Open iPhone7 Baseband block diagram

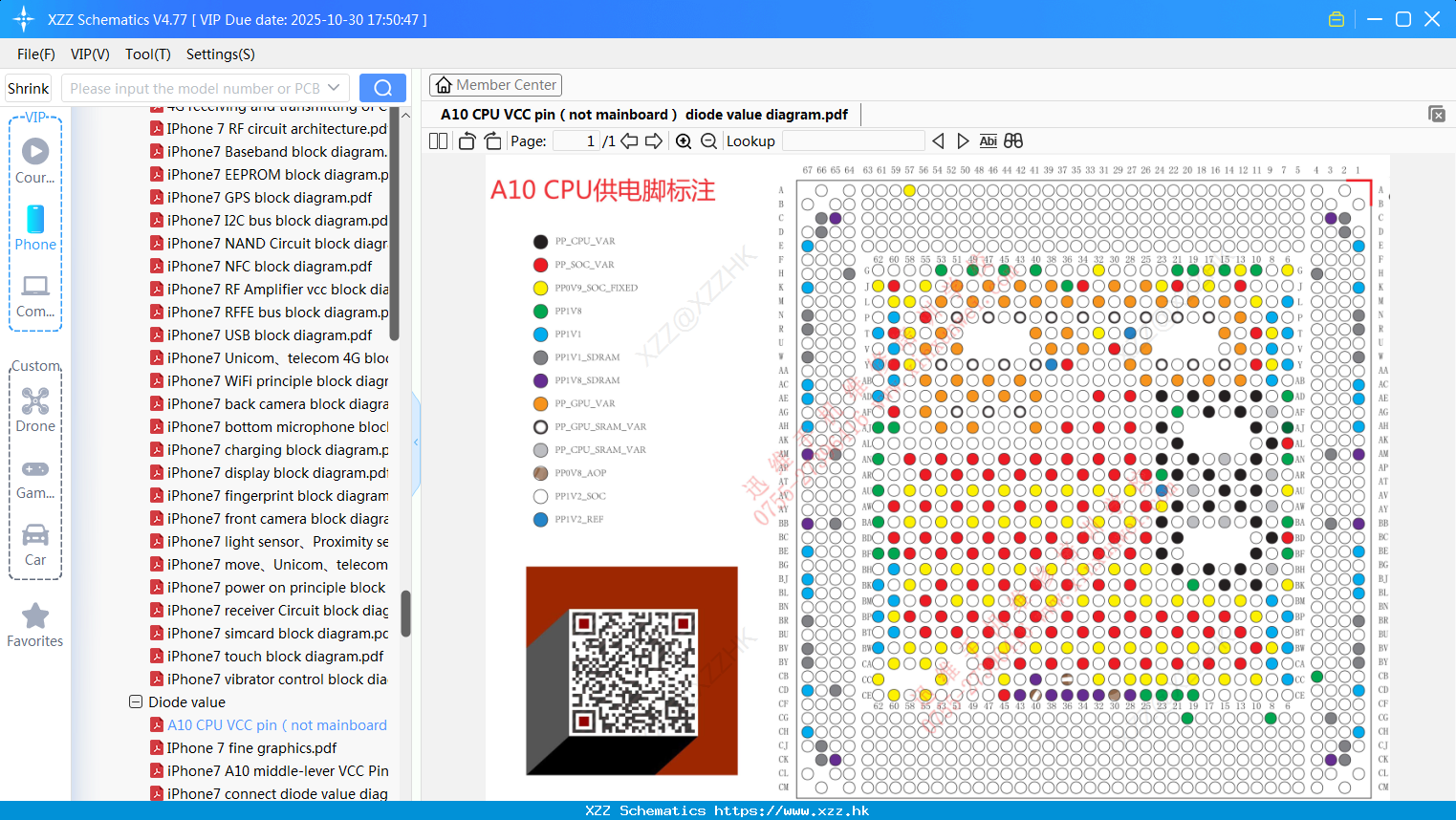click(x=277, y=152)
